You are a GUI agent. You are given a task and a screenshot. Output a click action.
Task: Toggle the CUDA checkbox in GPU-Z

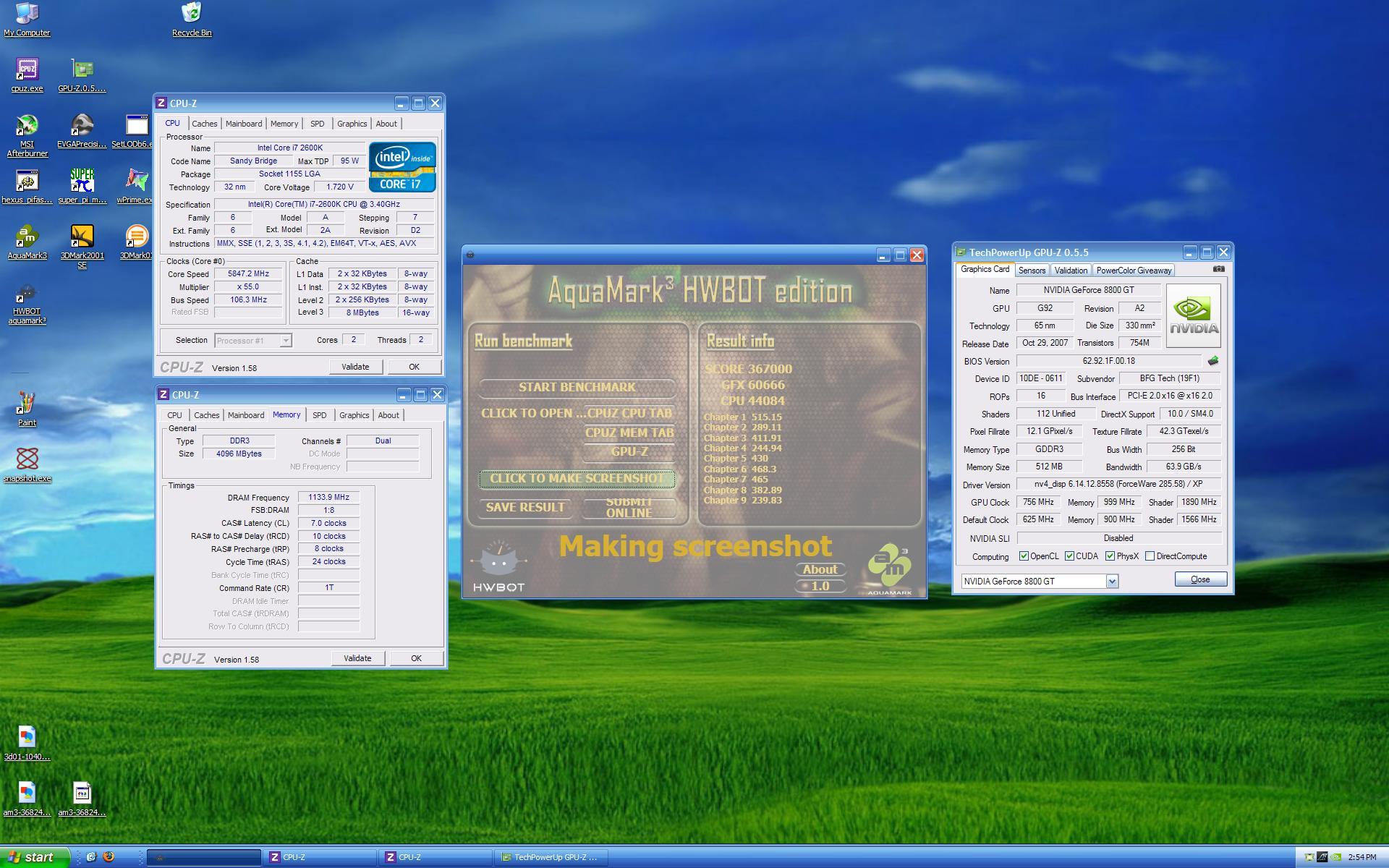click(1069, 556)
